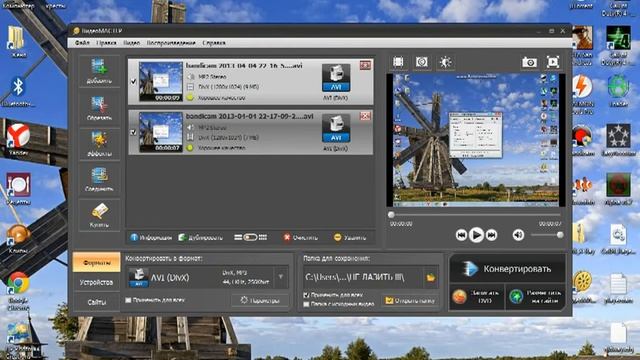Switch preview to fullscreen icon
Screen dimensions: 640x360
[x=553, y=62]
